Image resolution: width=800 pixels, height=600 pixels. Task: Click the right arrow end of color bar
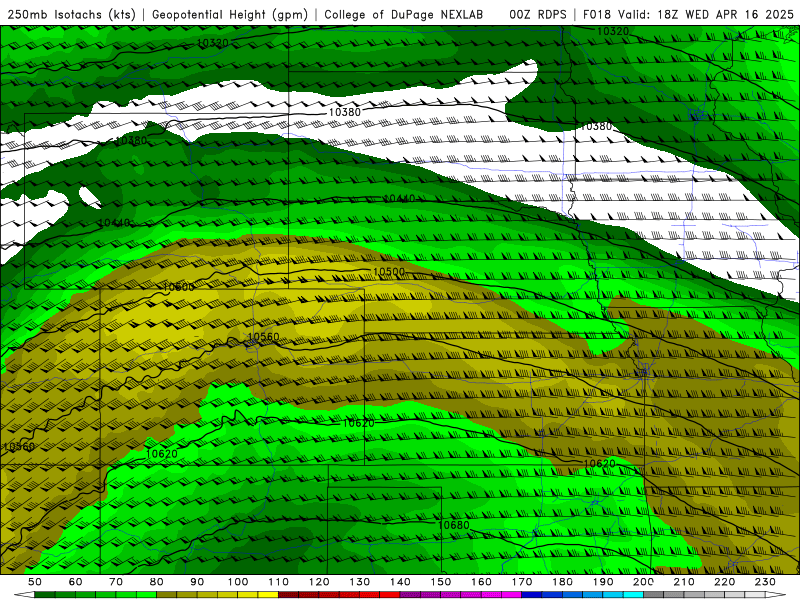point(776,595)
